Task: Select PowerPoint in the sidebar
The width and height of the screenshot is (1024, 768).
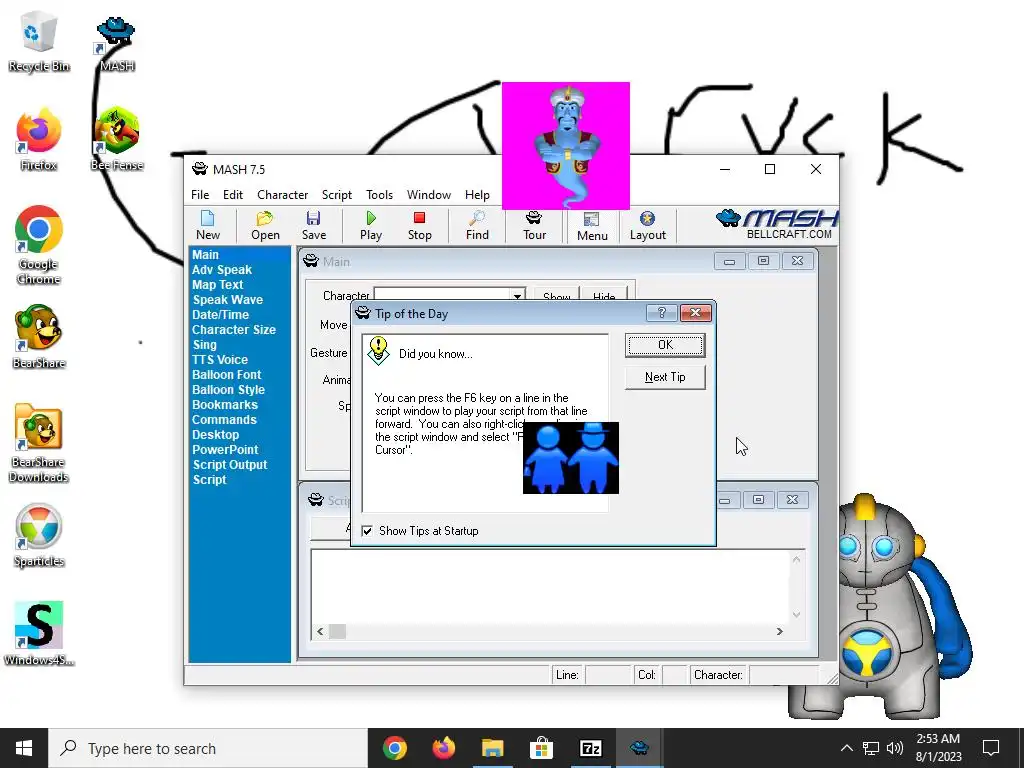Action: click(225, 450)
